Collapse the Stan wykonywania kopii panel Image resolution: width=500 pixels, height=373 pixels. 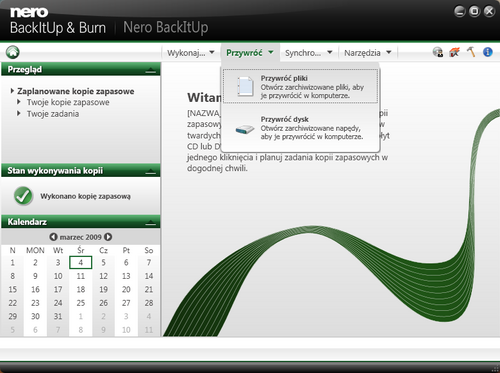coord(151,171)
